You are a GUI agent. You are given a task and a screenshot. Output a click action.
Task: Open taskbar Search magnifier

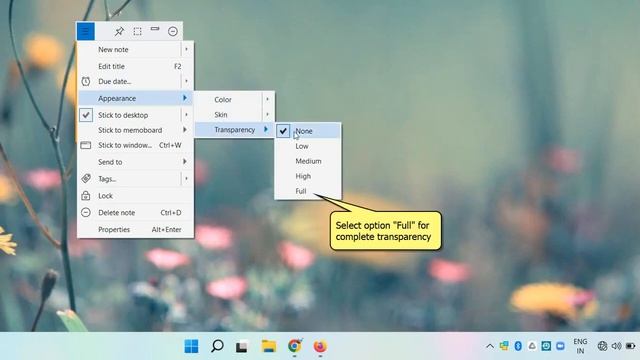click(x=217, y=346)
